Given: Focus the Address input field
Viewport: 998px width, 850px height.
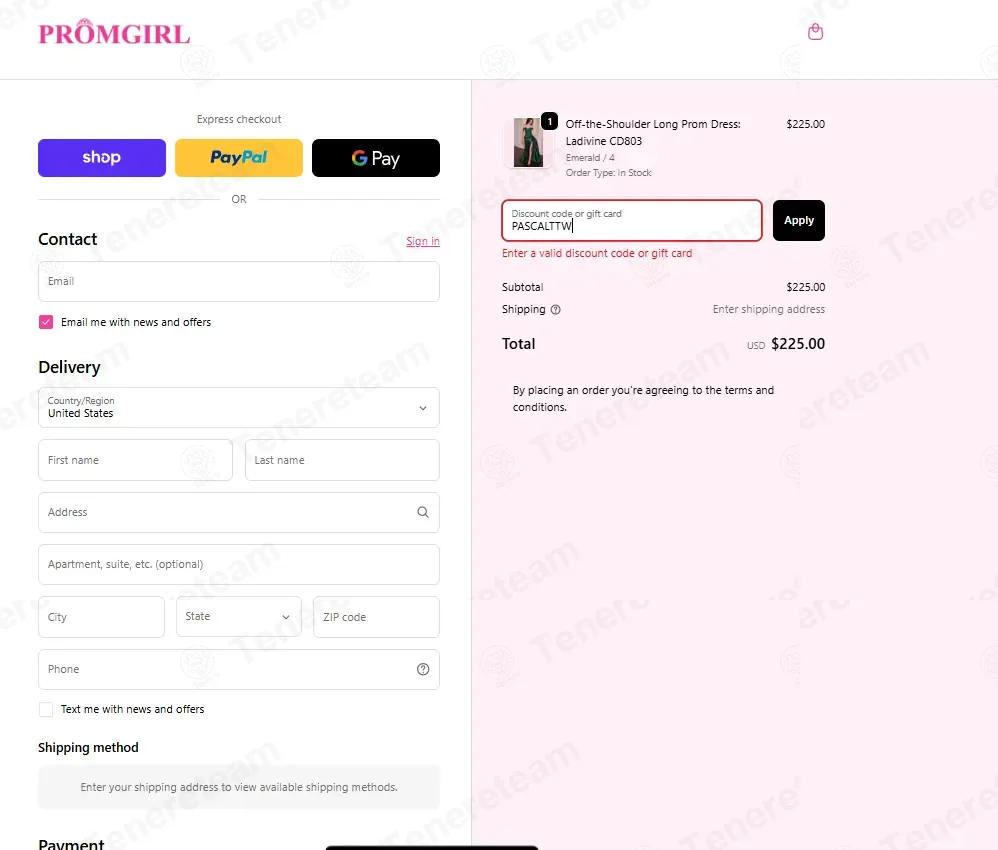Looking at the screenshot, I should 239,512.
